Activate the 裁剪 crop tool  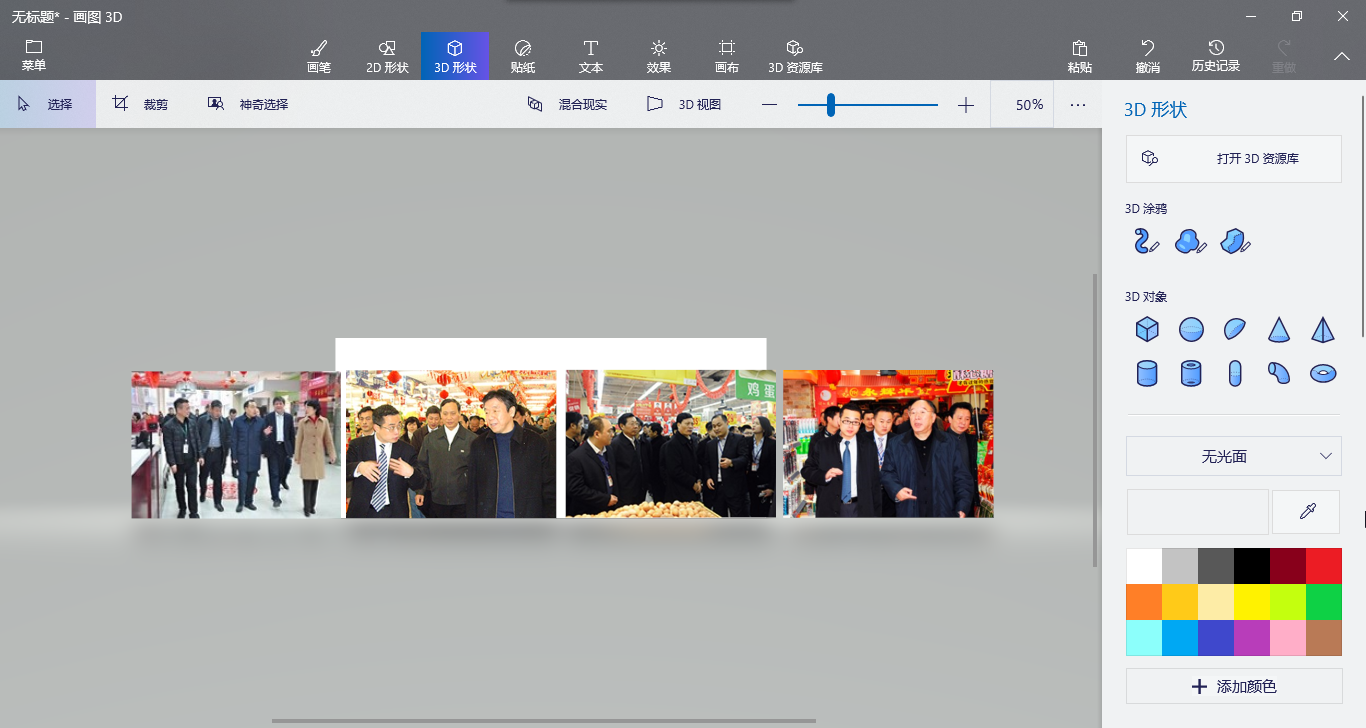tap(141, 104)
